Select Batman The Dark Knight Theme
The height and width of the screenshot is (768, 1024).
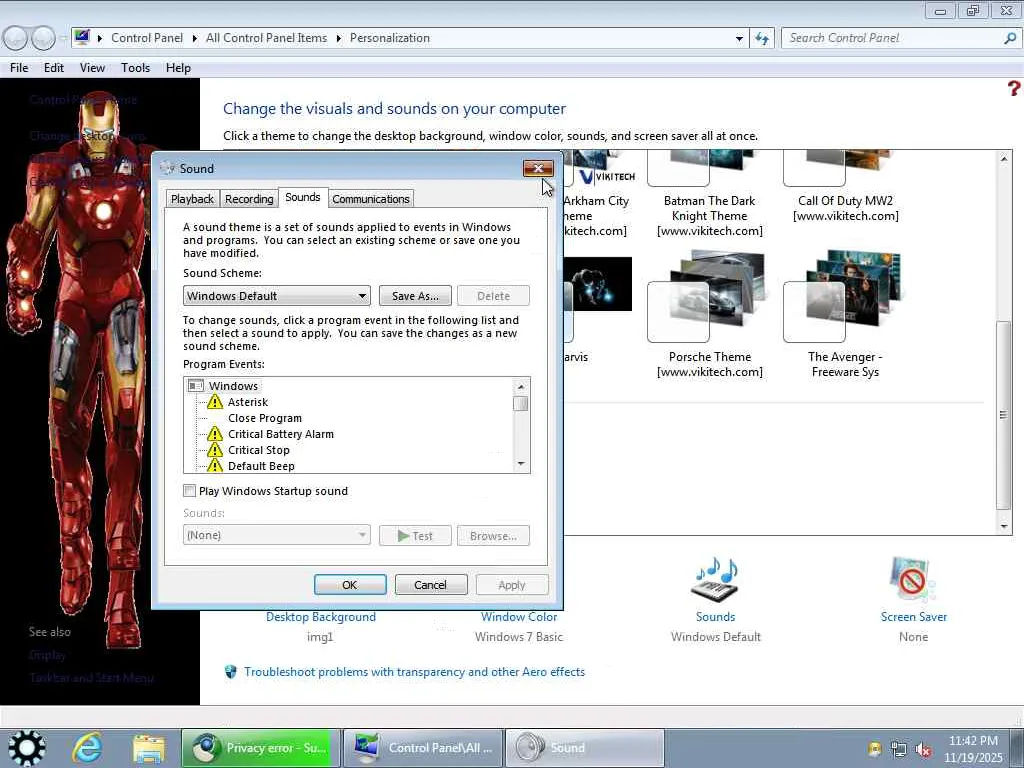tap(709, 216)
